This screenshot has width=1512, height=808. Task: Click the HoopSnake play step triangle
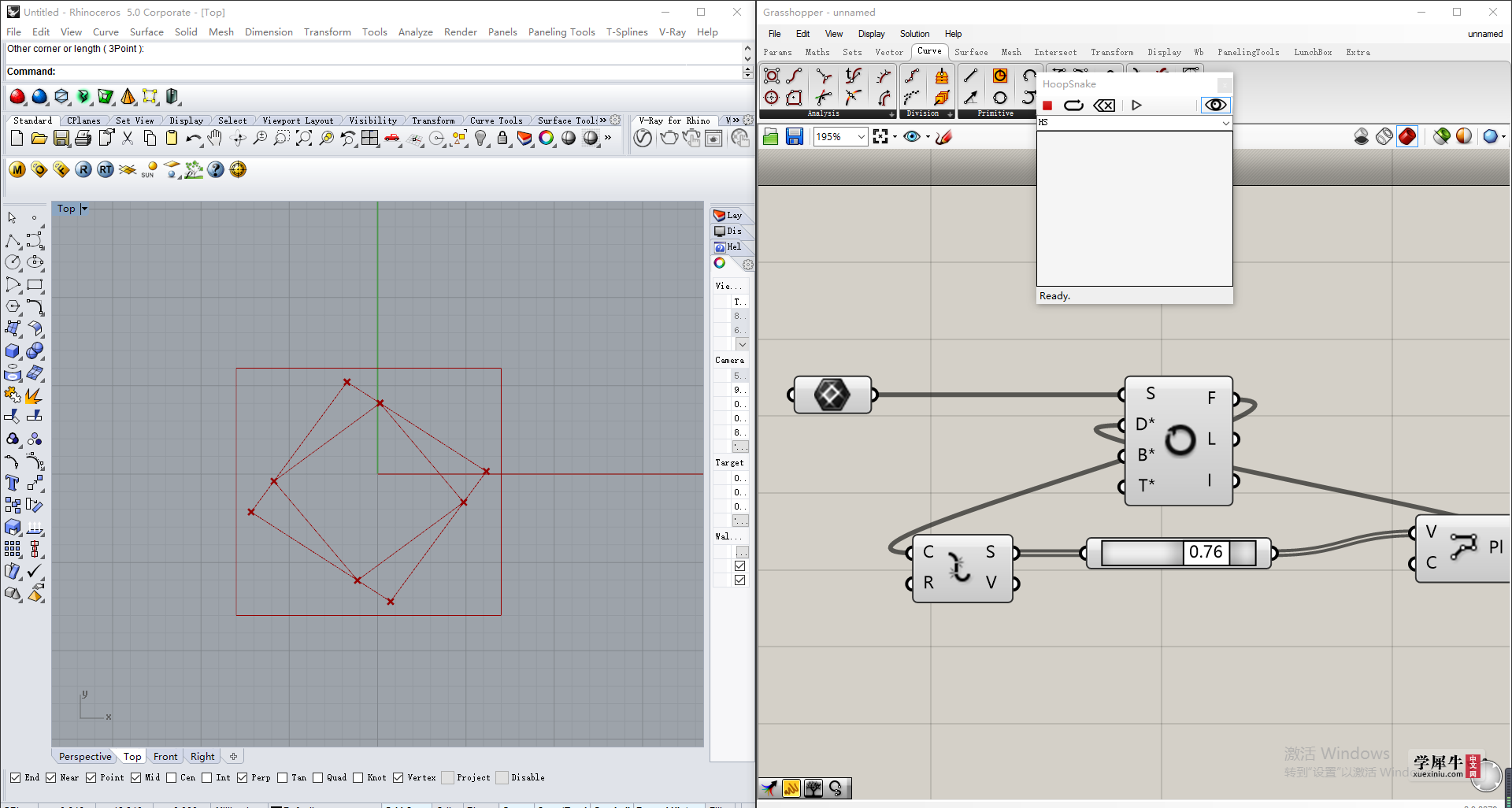1136,106
